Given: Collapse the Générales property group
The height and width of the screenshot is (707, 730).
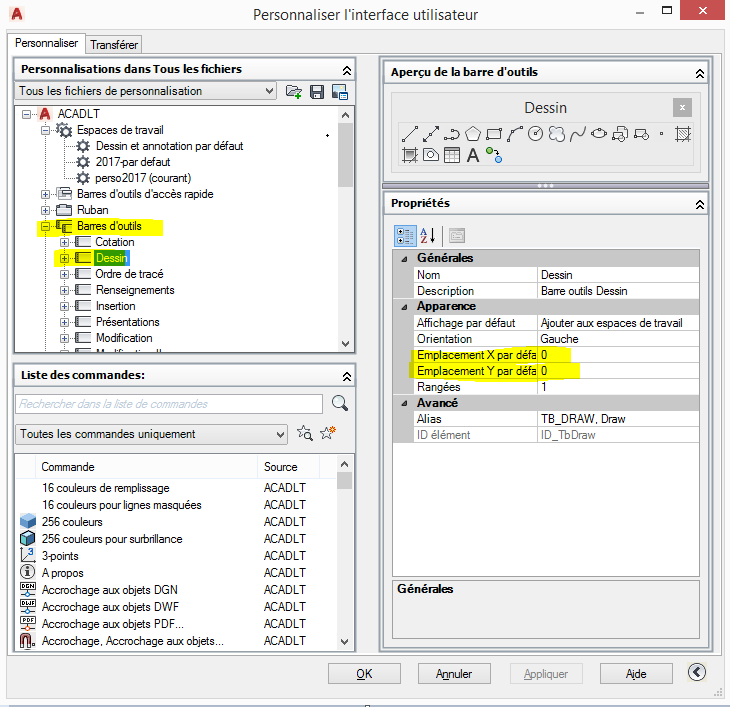Looking at the screenshot, I should pos(405,259).
